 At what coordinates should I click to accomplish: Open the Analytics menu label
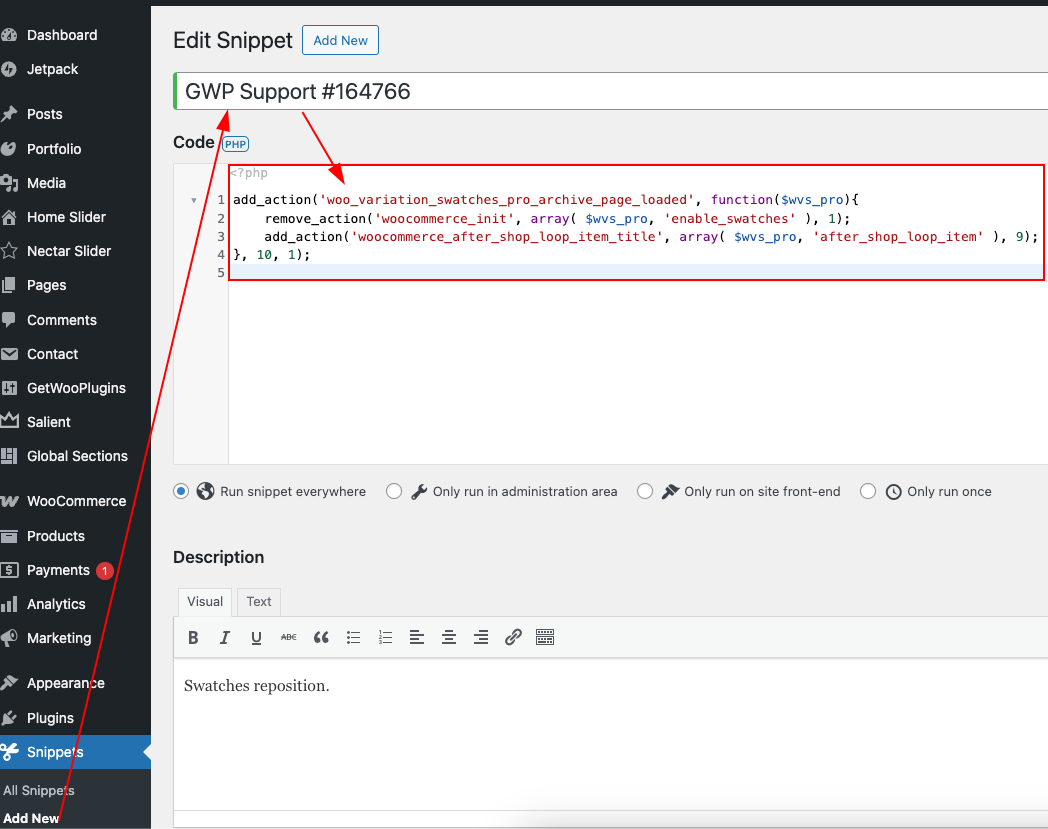tap(56, 604)
